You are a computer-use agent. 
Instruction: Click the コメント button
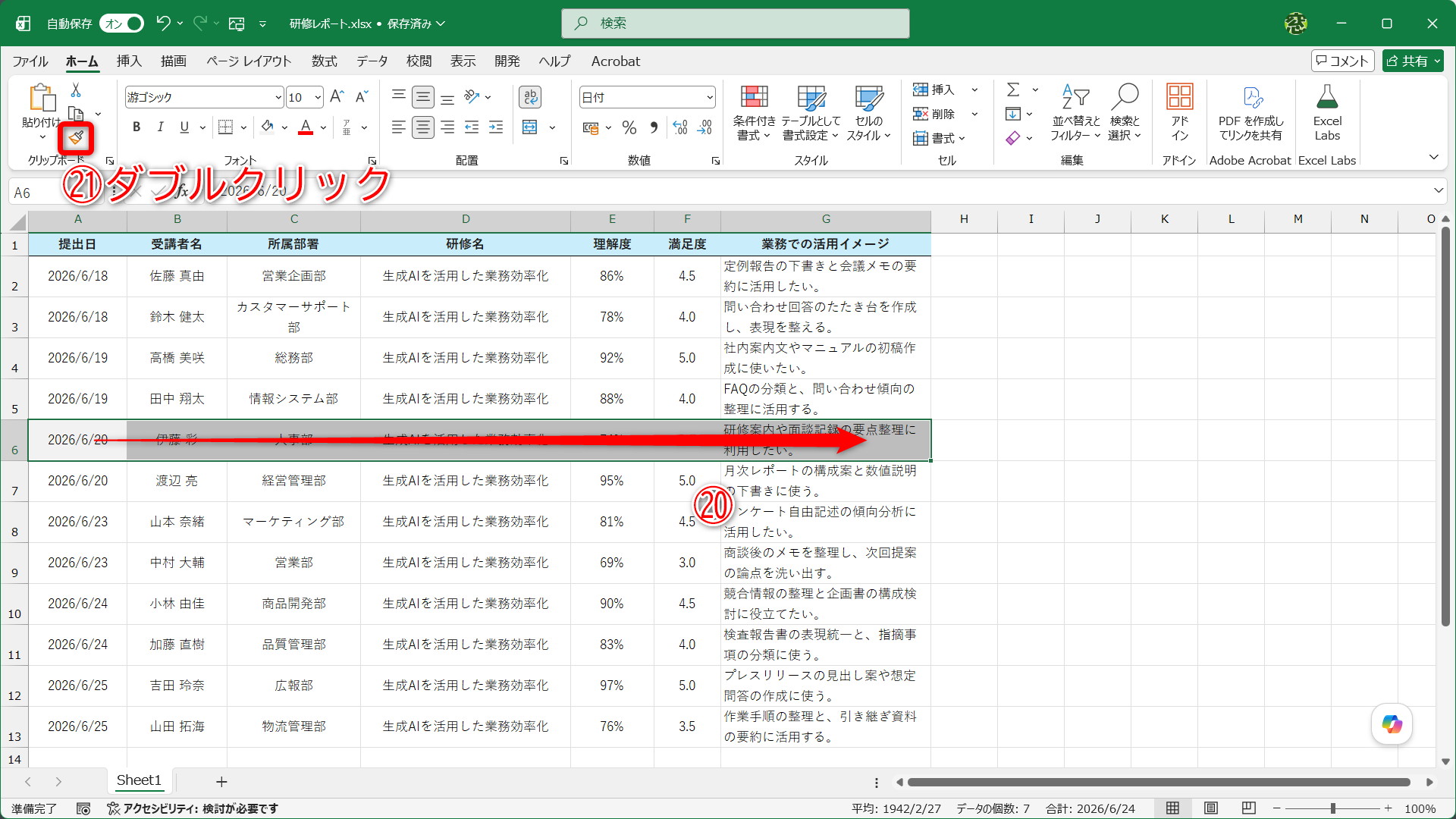click(1342, 61)
